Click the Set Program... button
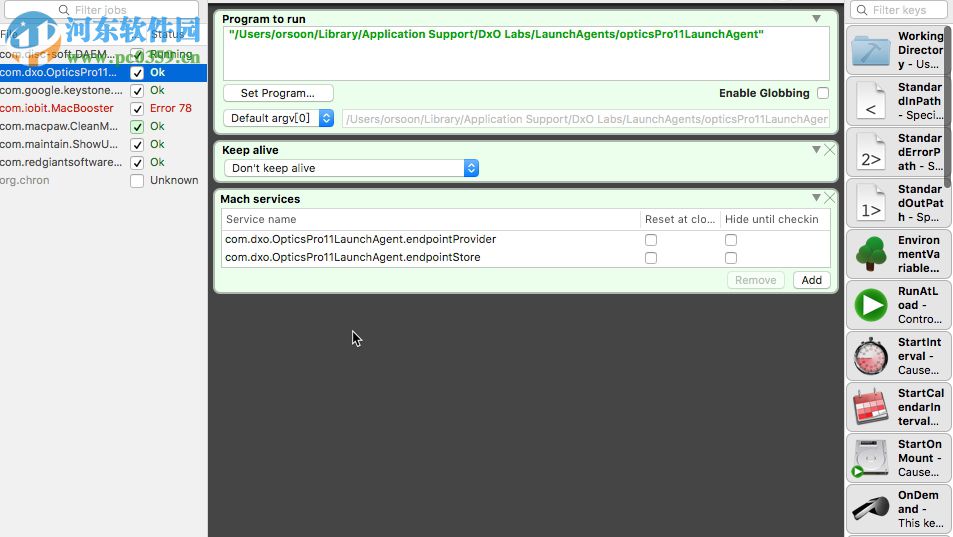This screenshot has width=953, height=537. pyautogui.click(x=278, y=93)
